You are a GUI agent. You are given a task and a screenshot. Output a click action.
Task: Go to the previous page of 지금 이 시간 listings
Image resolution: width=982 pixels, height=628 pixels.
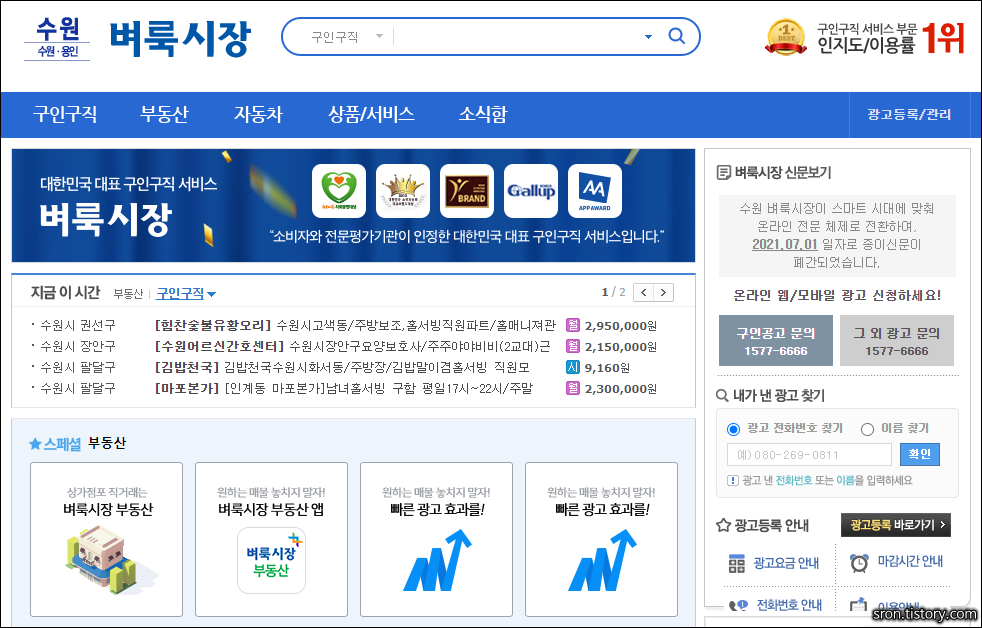pos(643,292)
